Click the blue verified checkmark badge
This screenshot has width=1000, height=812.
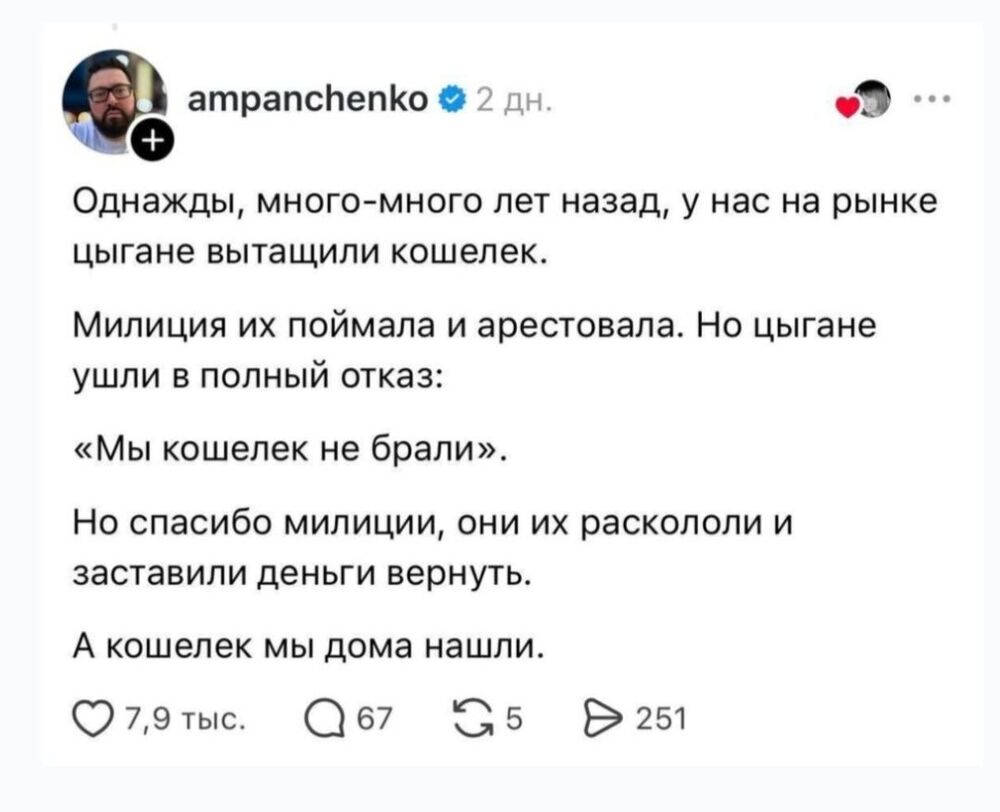tap(452, 100)
